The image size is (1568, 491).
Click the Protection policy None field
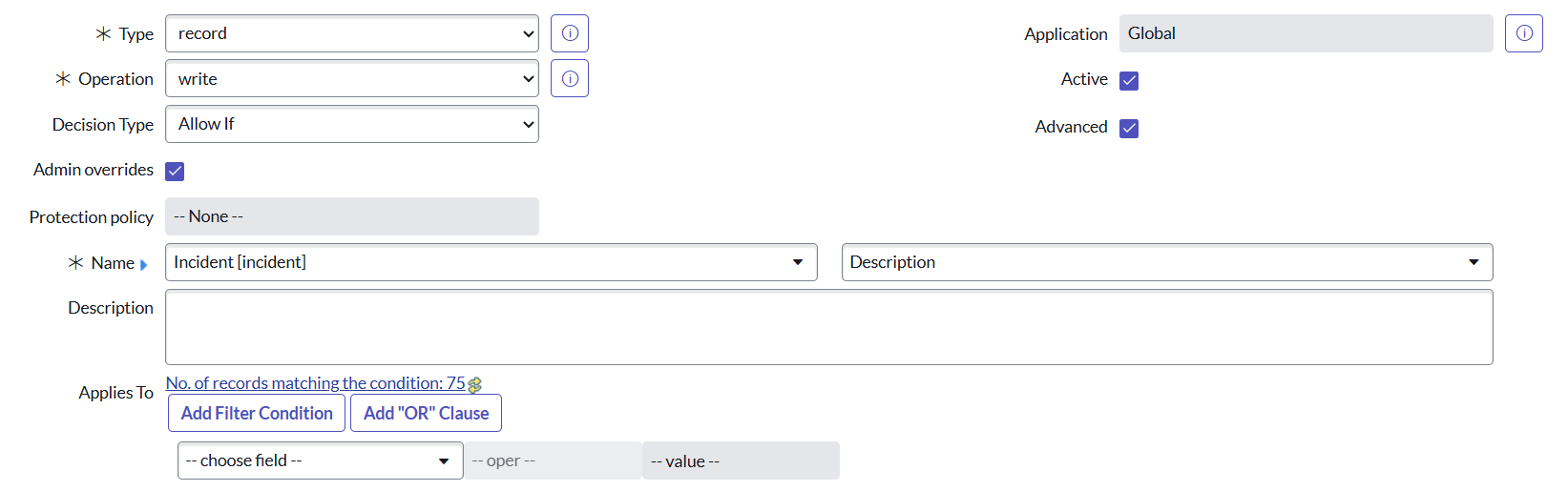point(351,217)
